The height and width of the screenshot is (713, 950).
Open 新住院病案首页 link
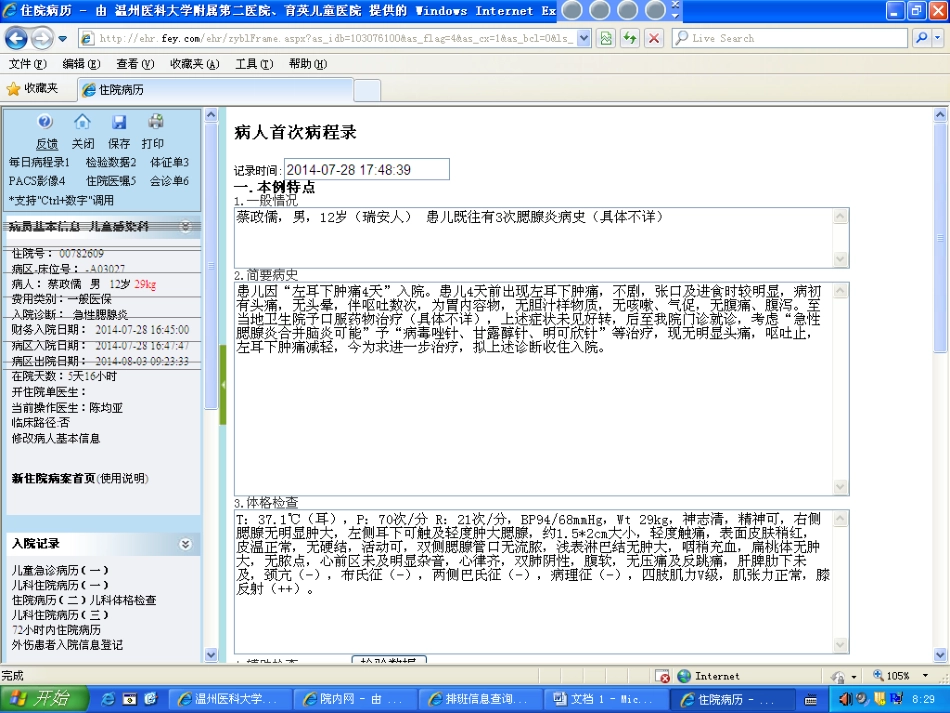(x=53, y=478)
